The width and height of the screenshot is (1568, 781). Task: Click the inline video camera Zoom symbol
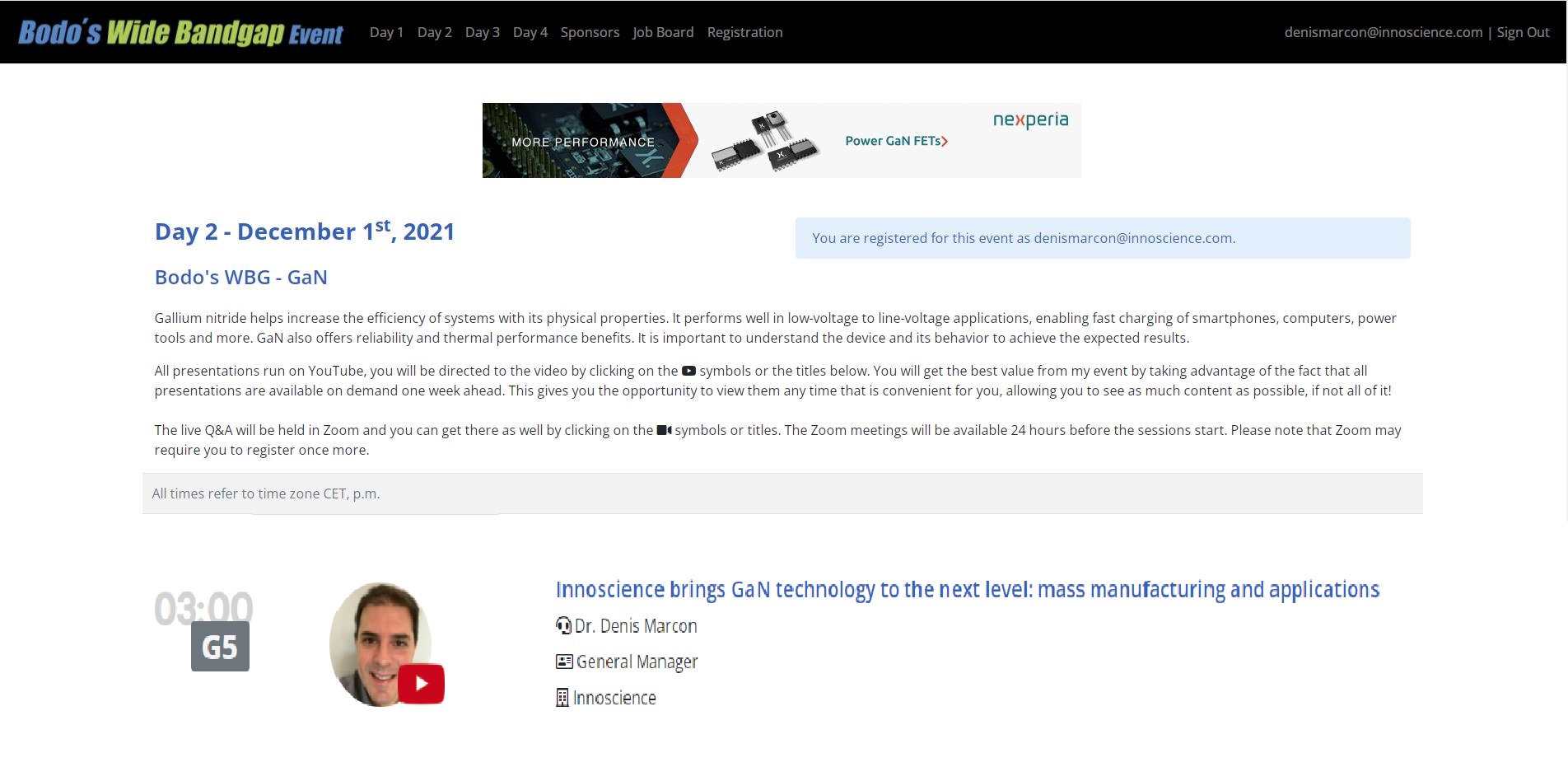(664, 430)
